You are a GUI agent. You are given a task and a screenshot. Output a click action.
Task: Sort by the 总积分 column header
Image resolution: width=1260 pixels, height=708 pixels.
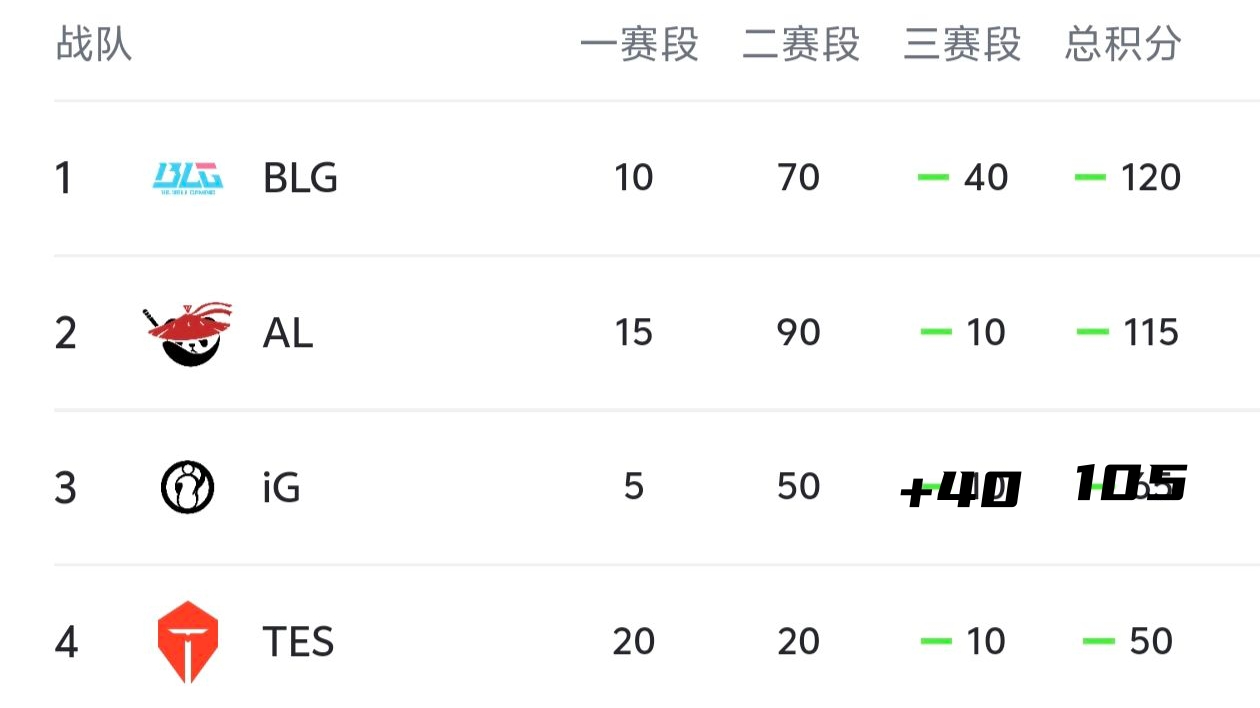1123,45
